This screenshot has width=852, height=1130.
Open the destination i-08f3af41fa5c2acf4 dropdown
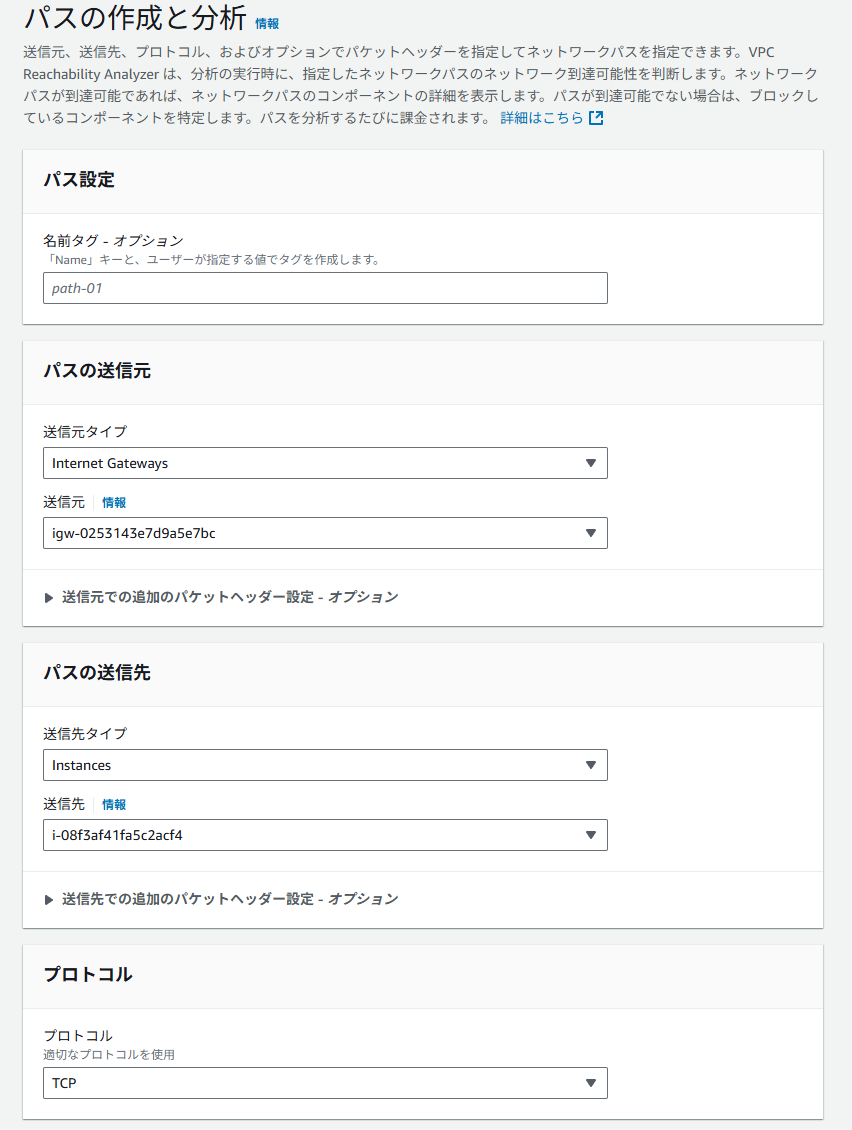(x=325, y=835)
